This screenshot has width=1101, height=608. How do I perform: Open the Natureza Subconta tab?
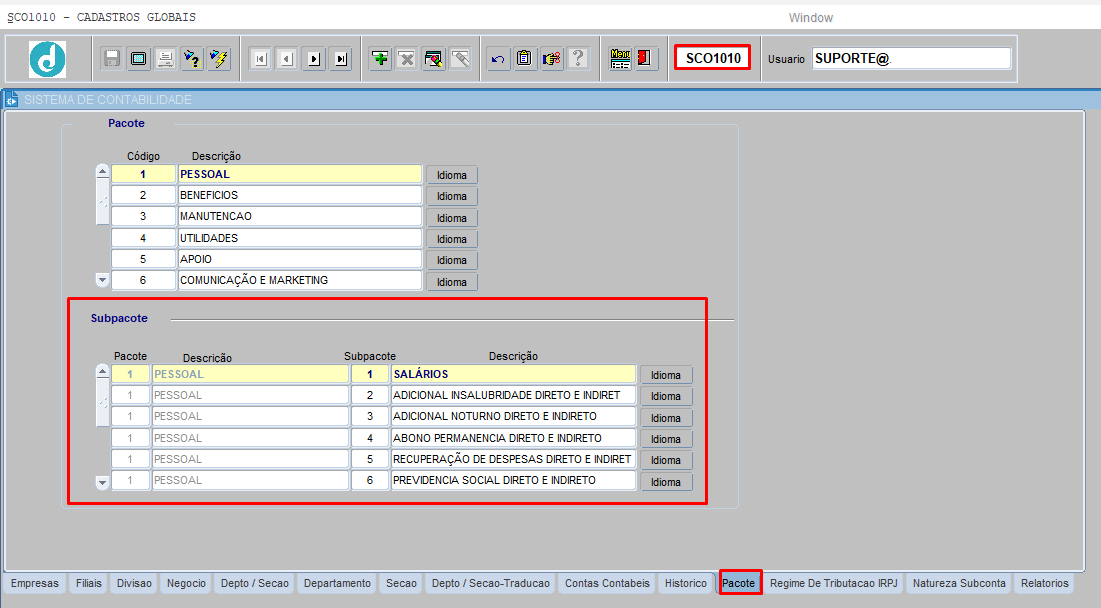point(959,583)
